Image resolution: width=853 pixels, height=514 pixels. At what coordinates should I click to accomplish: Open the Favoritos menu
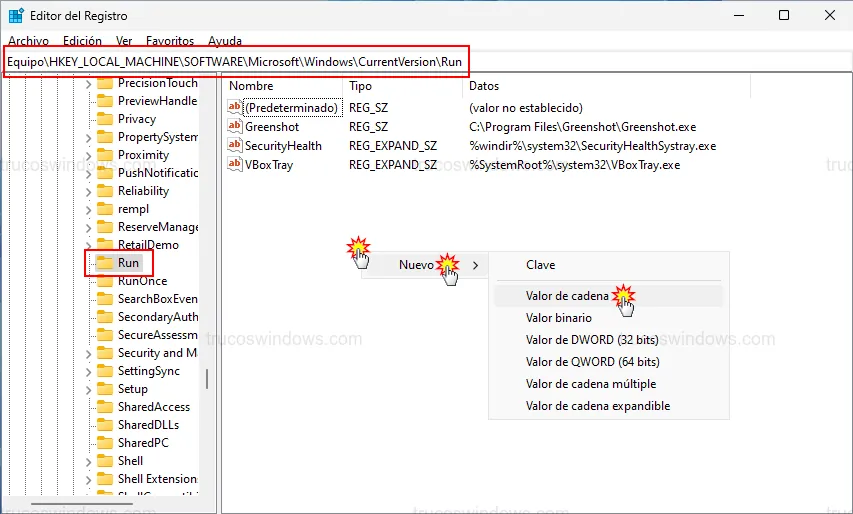[x=170, y=41]
